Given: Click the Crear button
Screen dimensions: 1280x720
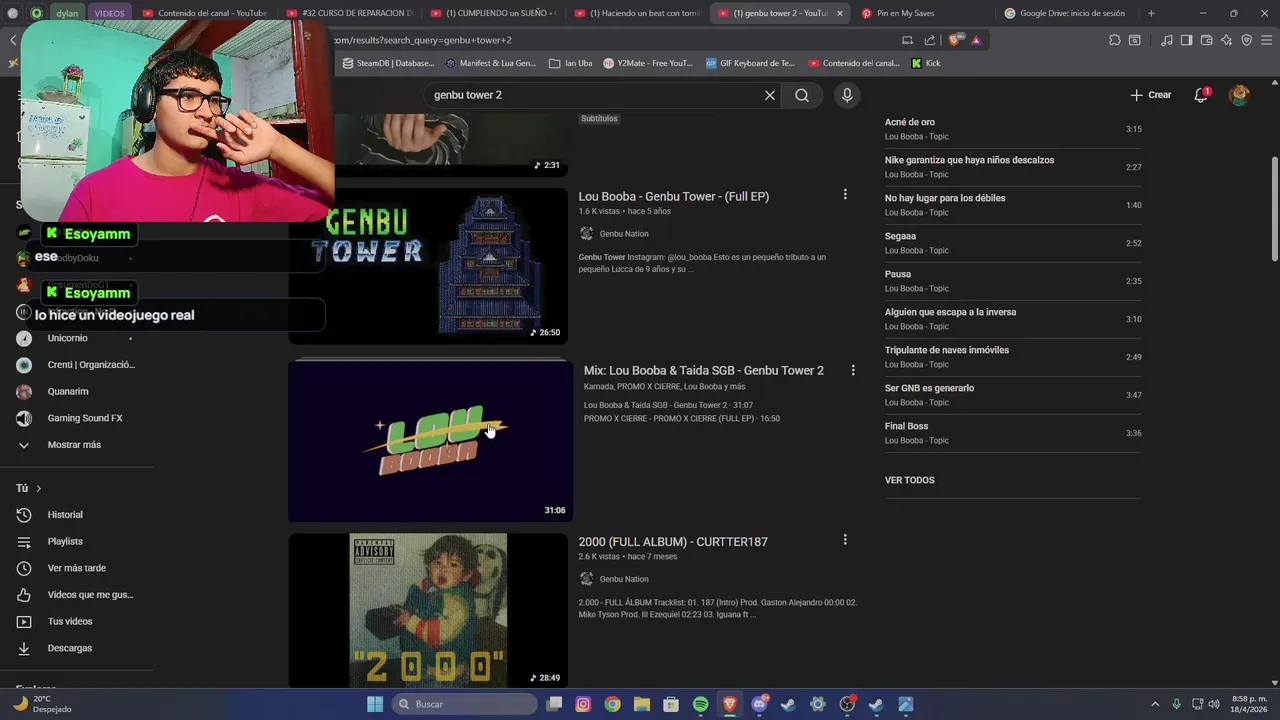Looking at the screenshot, I should click(x=1151, y=95).
